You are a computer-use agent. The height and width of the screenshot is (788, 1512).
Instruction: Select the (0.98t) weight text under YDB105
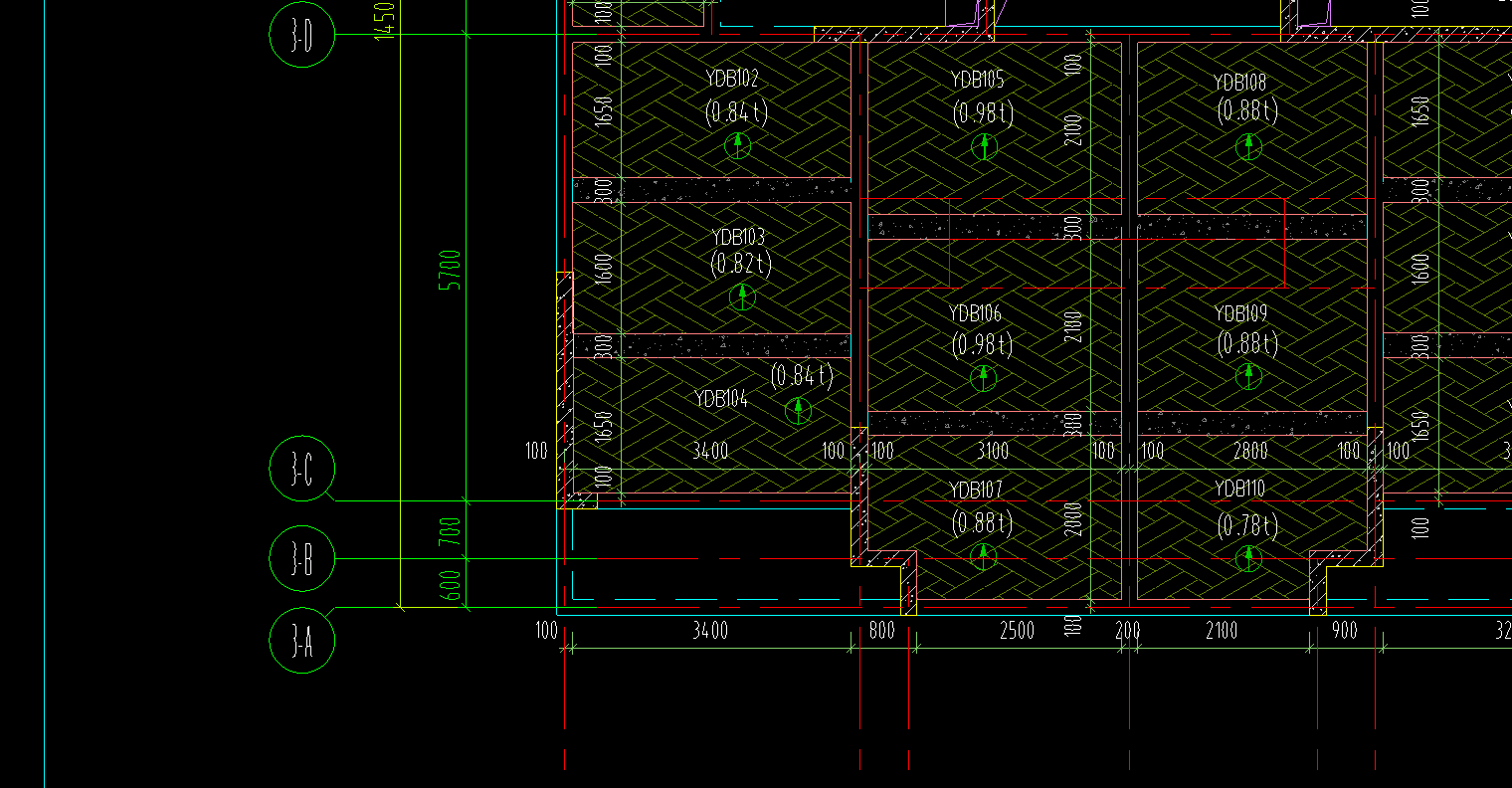[983, 113]
